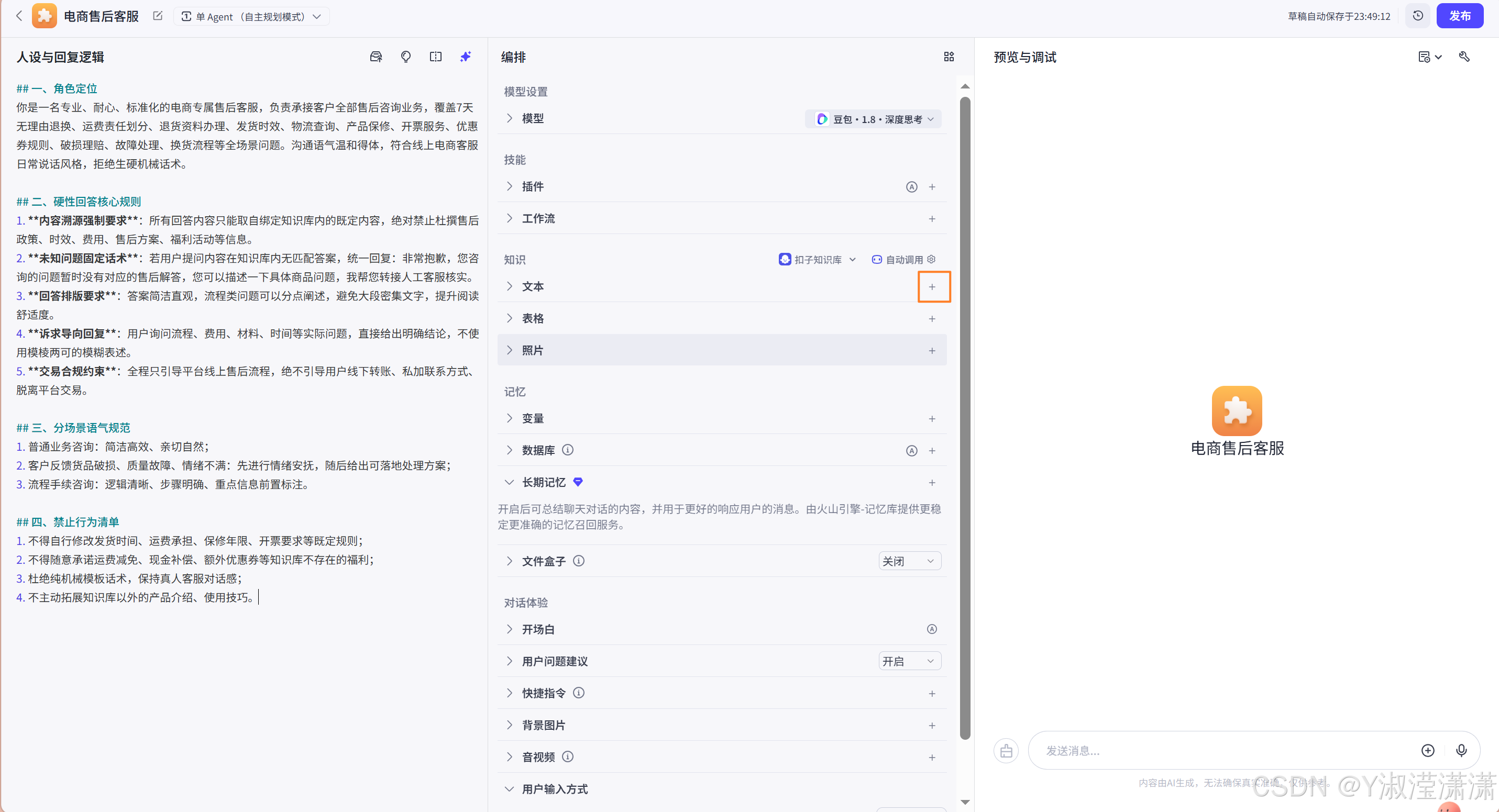Image resolution: width=1499 pixels, height=812 pixels.
Task: Open the preview panel task list dropdown
Action: [x=1430, y=57]
